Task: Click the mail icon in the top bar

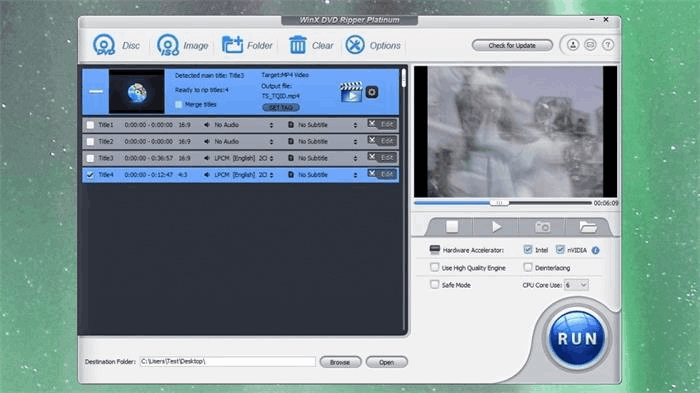Action: (x=590, y=45)
